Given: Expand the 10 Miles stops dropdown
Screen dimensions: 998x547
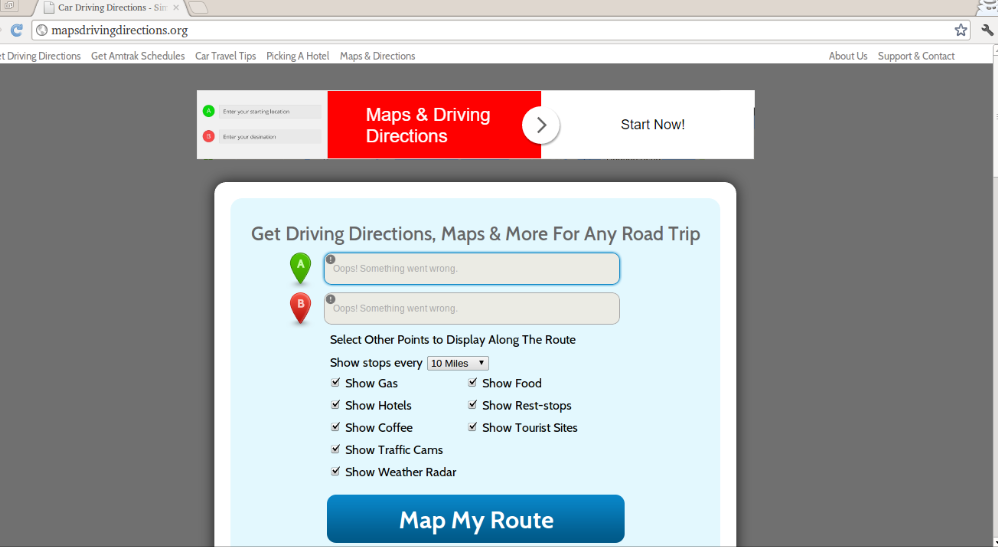Looking at the screenshot, I should 458,363.
